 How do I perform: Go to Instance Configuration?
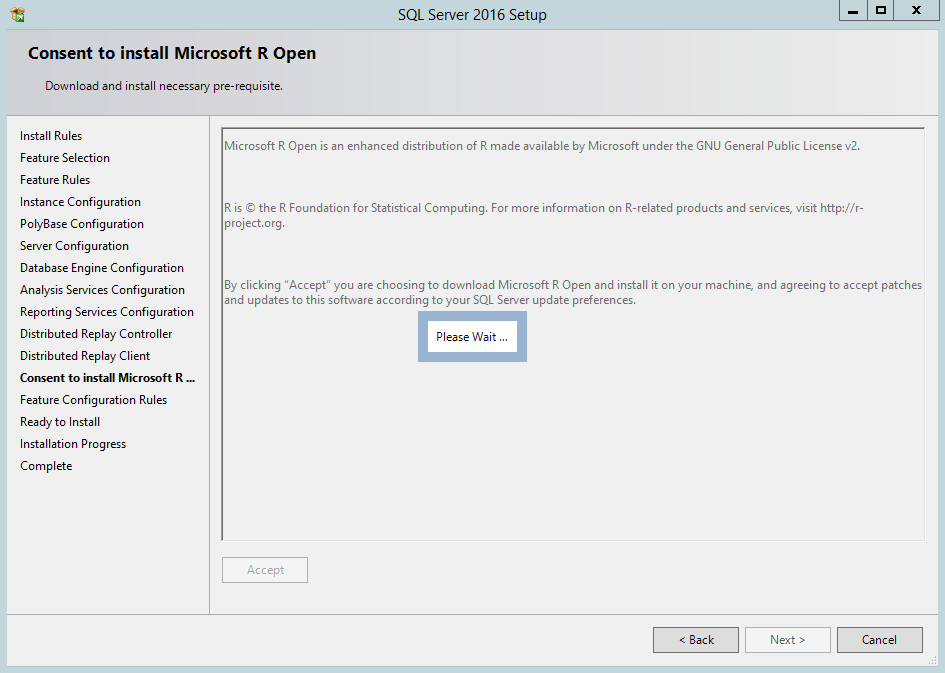pyautogui.click(x=80, y=201)
